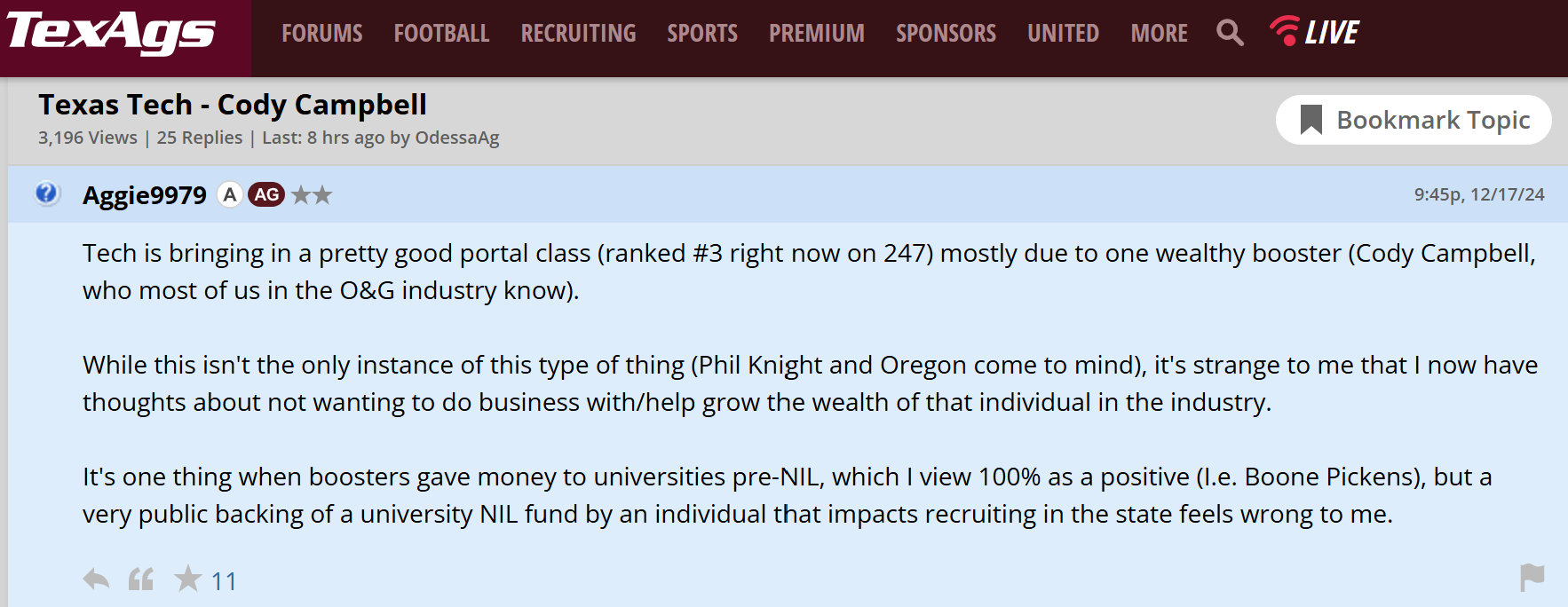This screenshot has height=607, width=1568.
Task: Click the post timestamp 9:45p, 12/17/24
Action: pos(1478,194)
